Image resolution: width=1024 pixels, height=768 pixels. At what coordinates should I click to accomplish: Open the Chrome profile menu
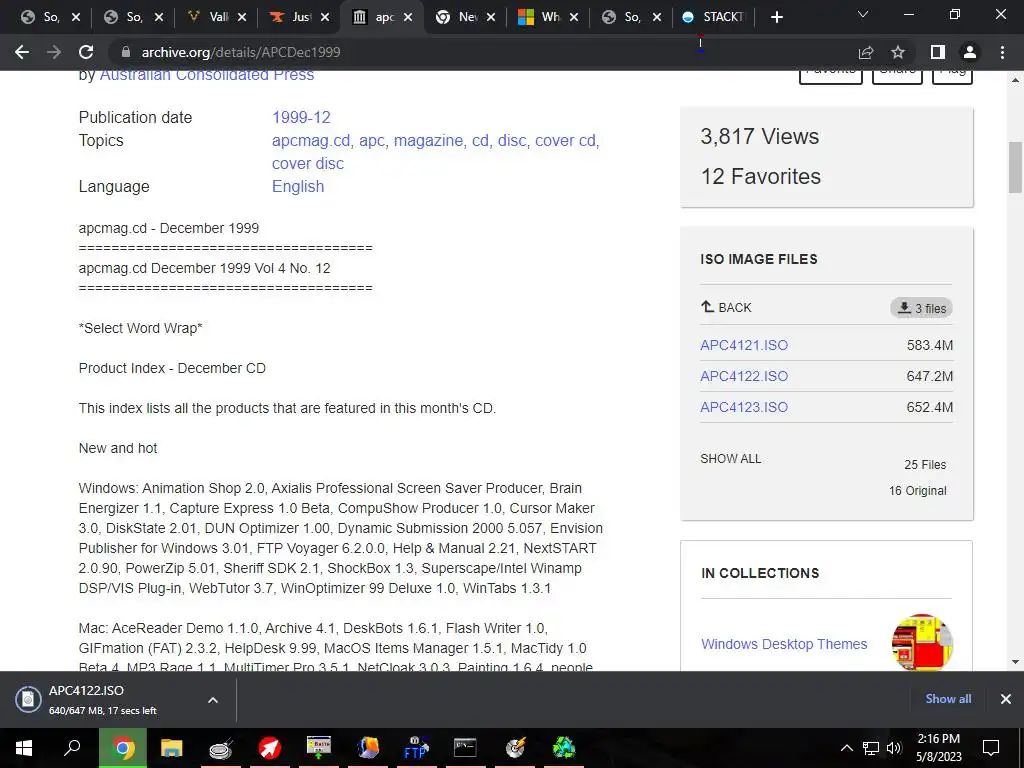[970, 52]
